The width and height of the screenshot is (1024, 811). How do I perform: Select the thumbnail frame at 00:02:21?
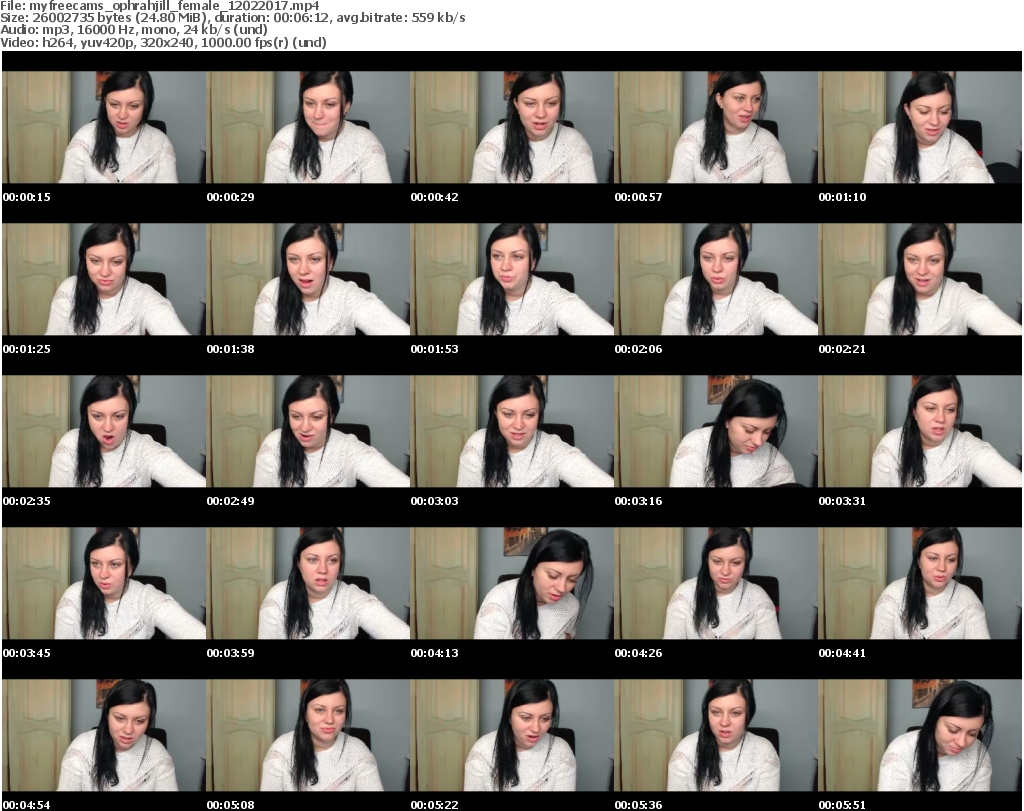coord(920,279)
